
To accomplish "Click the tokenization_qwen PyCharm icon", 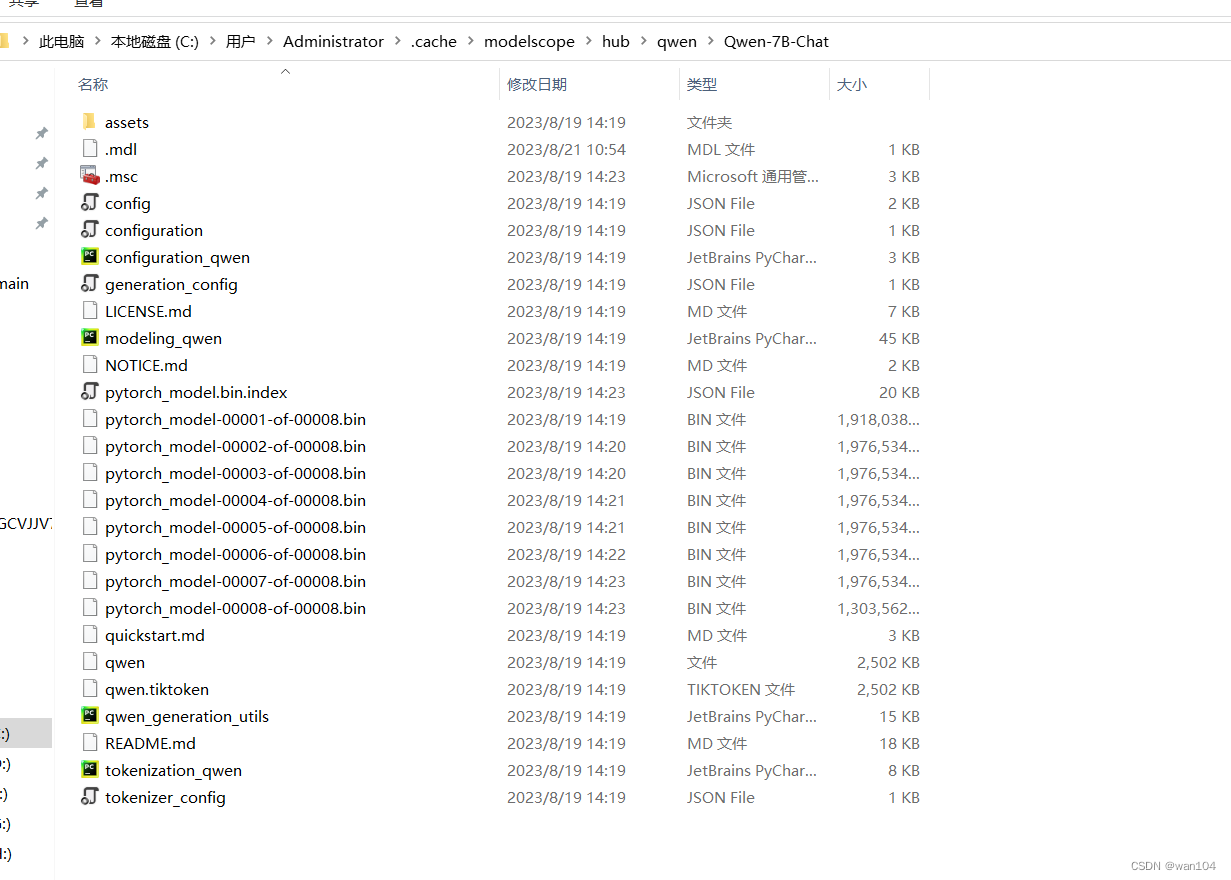I will coord(89,770).
